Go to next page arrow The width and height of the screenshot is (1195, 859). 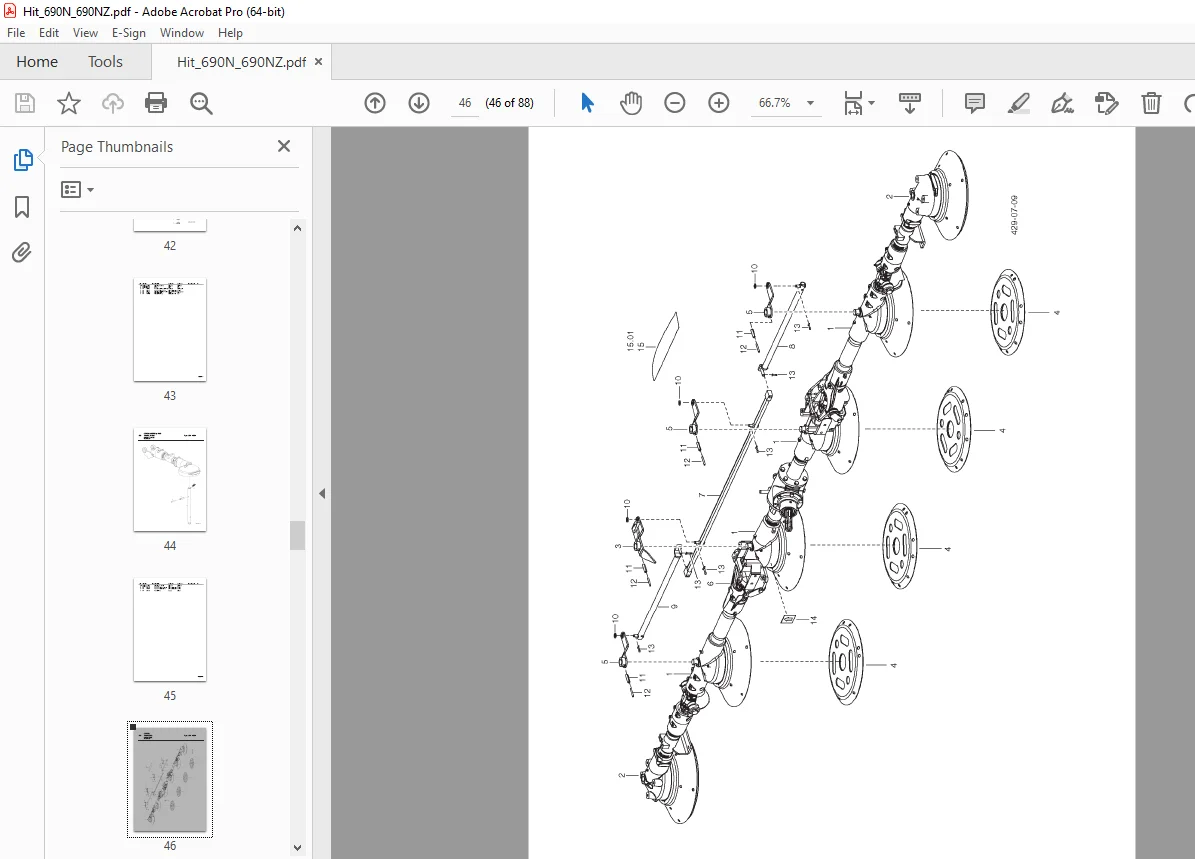[419, 103]
